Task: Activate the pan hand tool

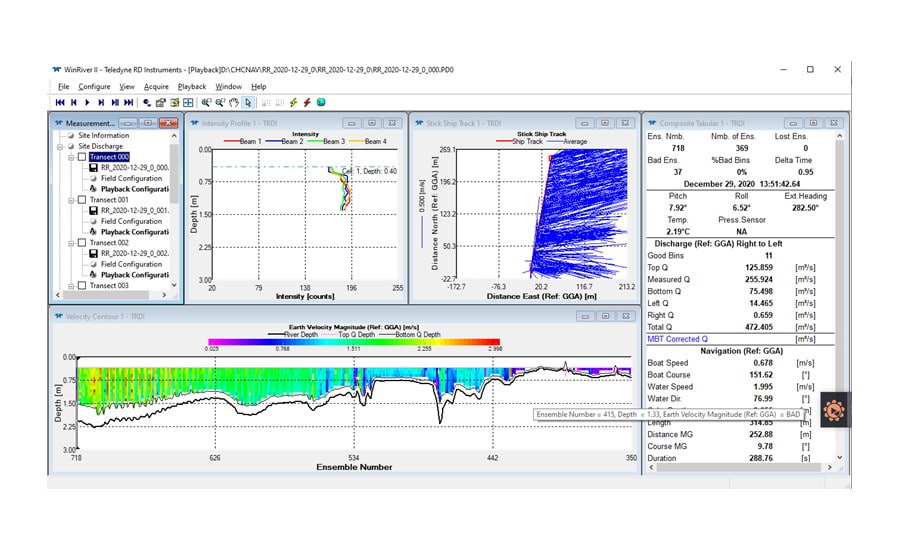Action: tap(235, 102)
